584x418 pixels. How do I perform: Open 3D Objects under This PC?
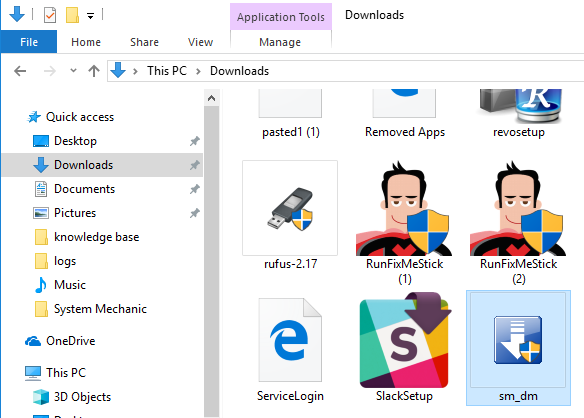tap(82, 397)
